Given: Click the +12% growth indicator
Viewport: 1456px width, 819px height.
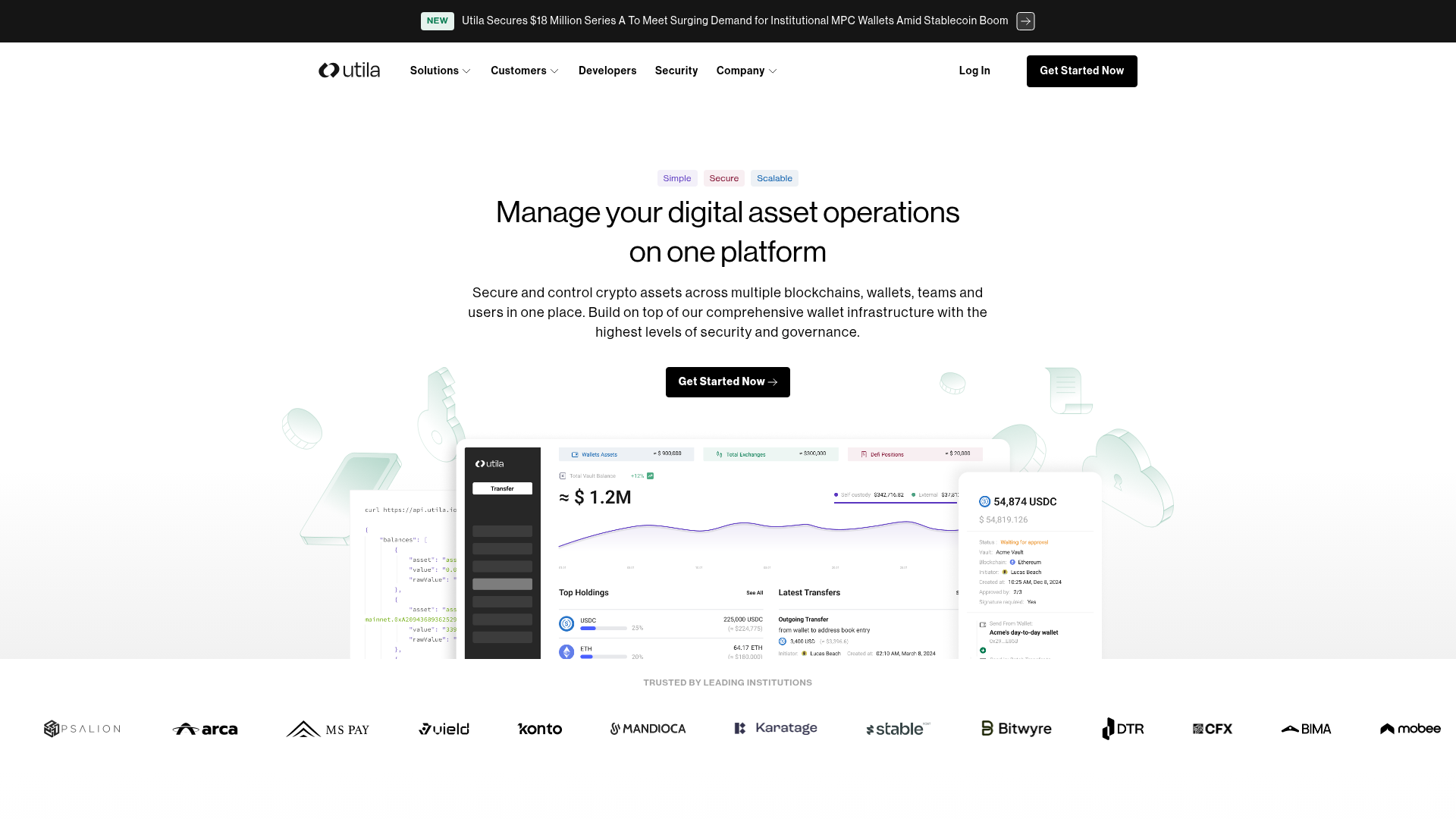Looking at the screenshot, I should tap(642, 476).
